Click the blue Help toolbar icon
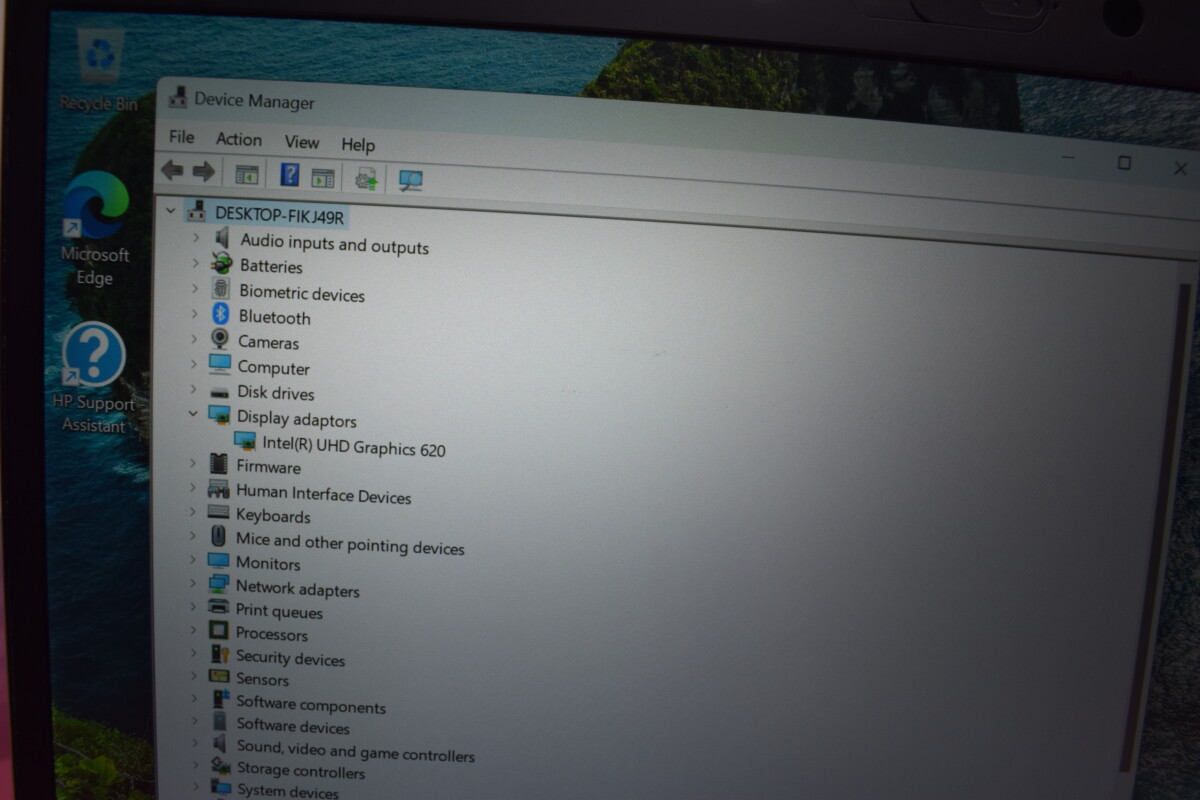 tap(289, 175)
